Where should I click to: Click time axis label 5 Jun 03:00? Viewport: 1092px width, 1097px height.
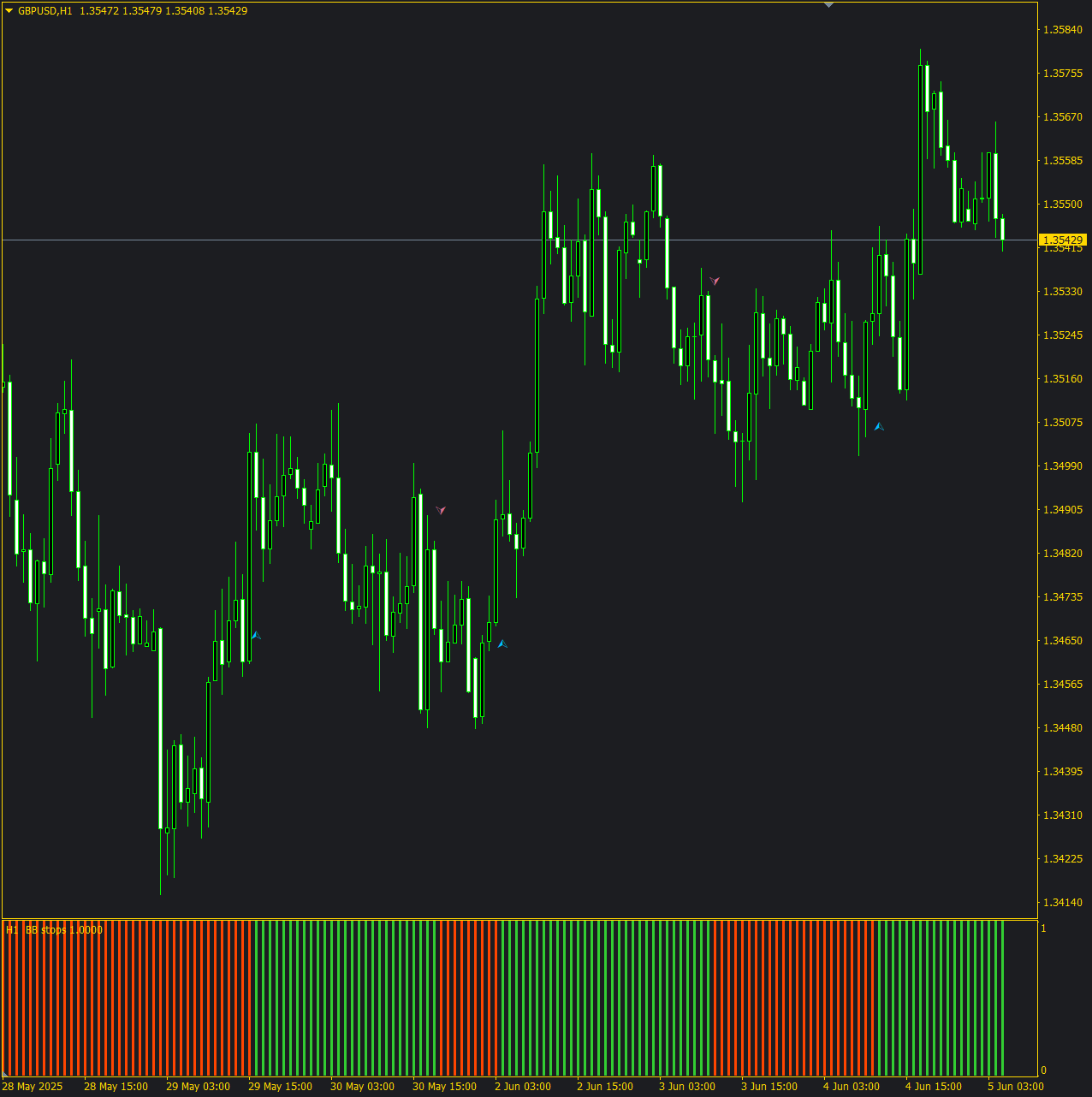pos(1016,1087)
